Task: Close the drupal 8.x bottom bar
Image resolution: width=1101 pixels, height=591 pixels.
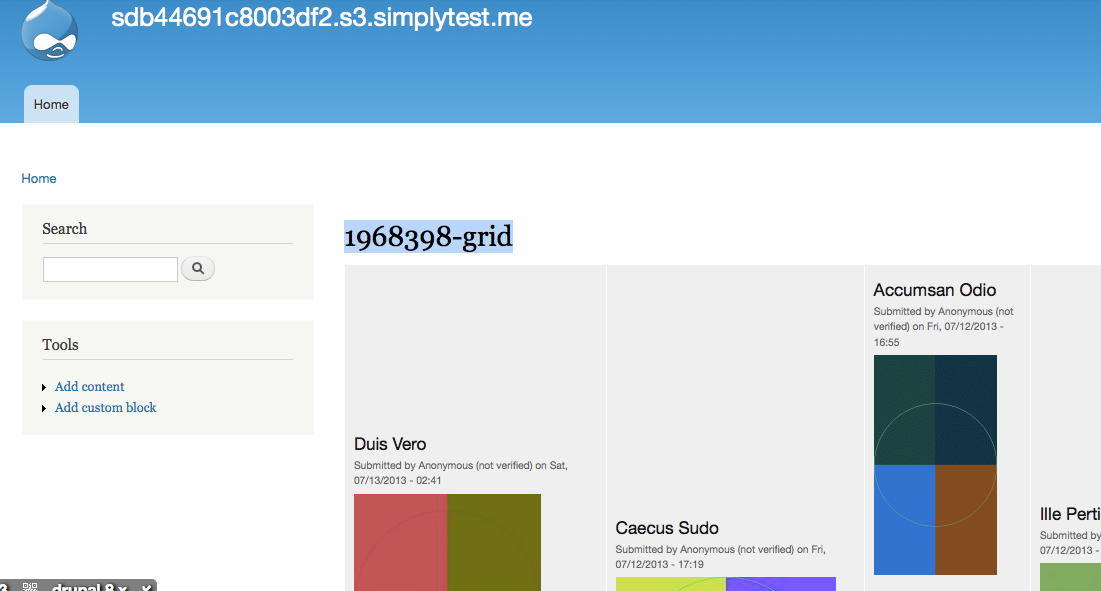Action: click(146, 587)
